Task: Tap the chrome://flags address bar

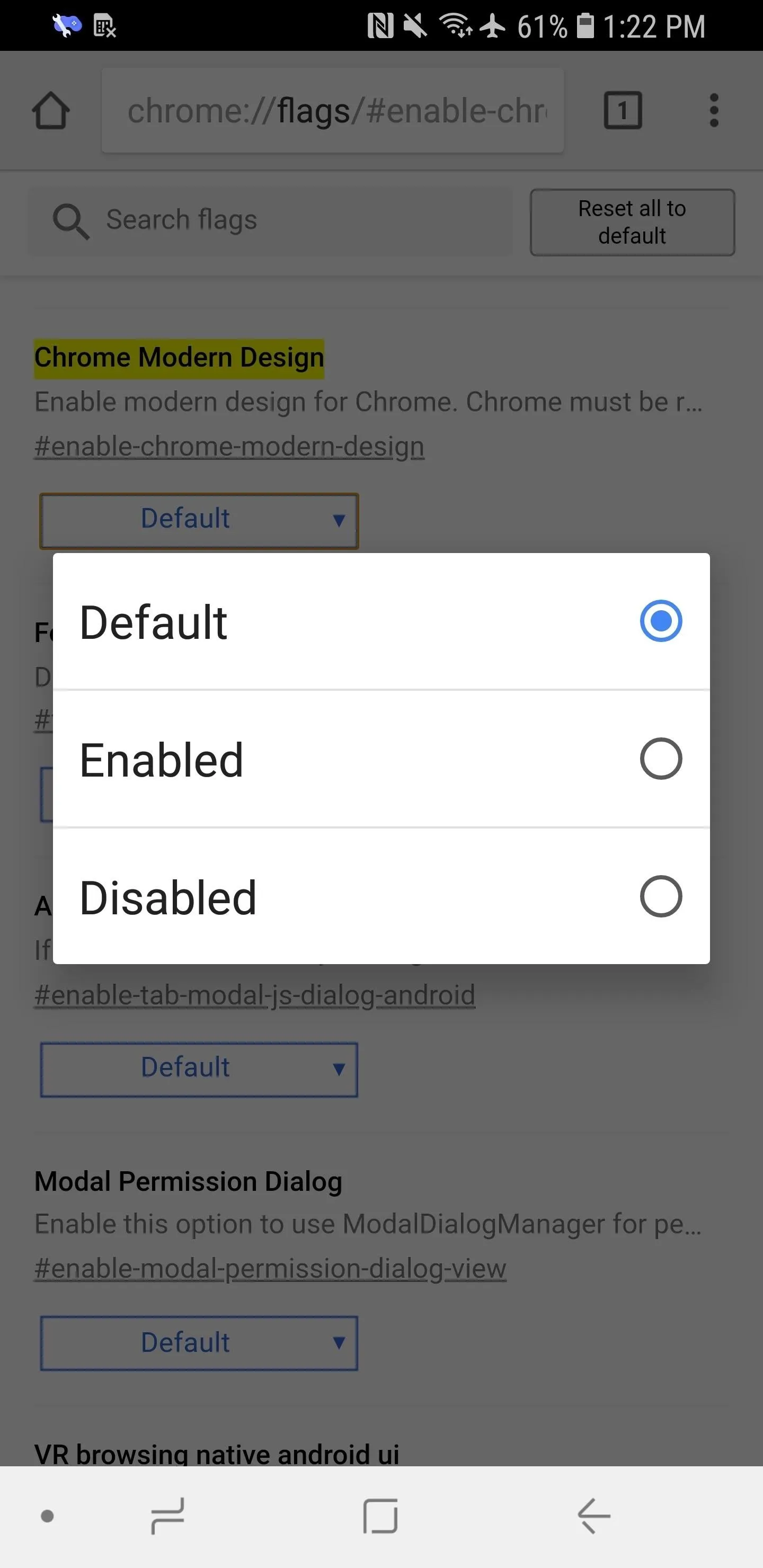Action: click(332, 110)
